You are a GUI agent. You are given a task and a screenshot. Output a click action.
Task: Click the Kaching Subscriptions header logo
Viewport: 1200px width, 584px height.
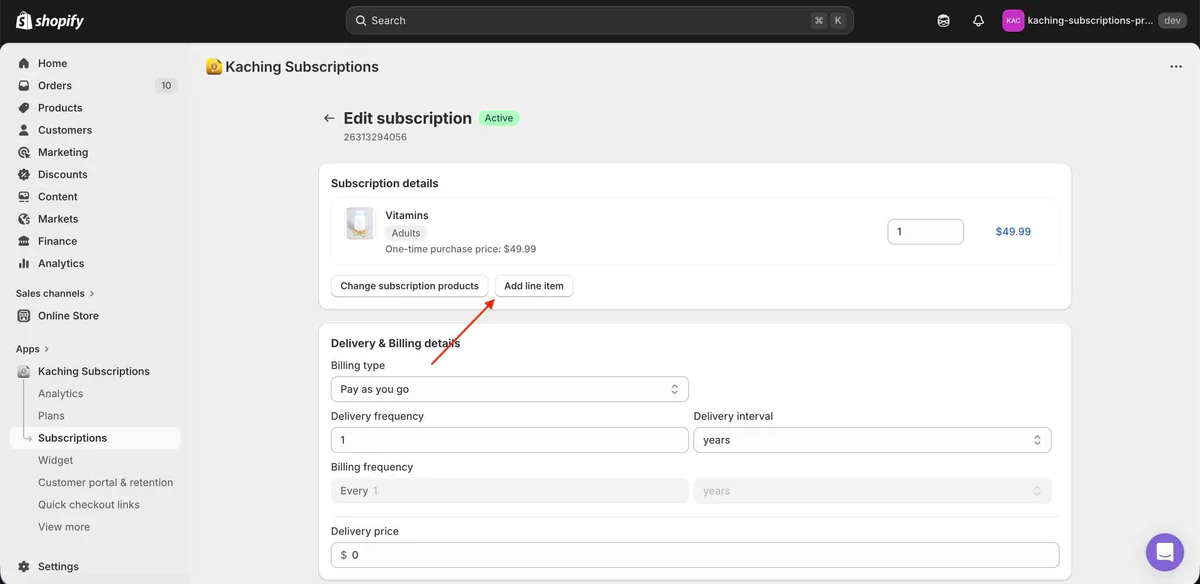214,67
